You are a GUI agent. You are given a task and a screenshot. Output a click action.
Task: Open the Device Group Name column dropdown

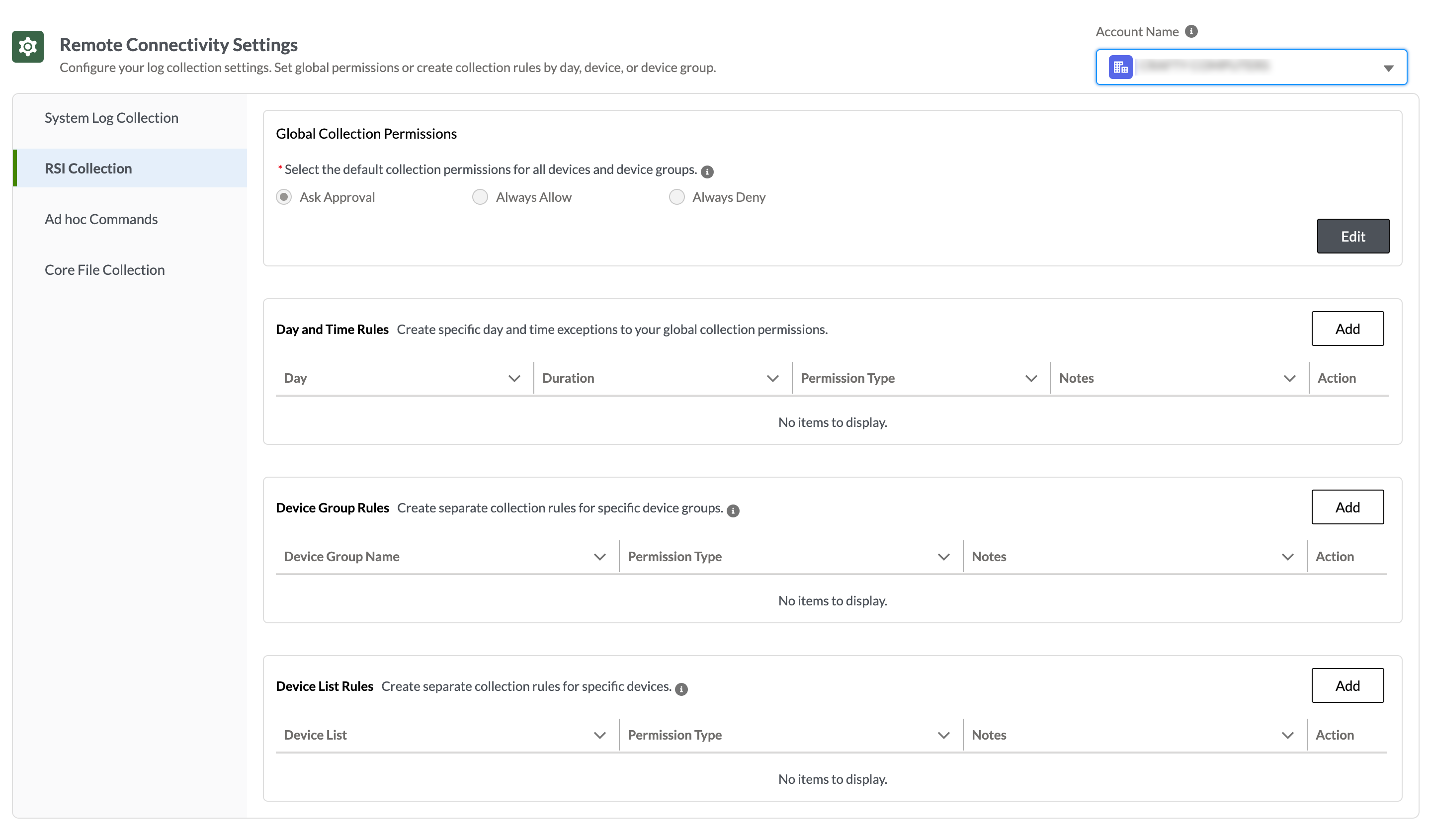(600, 557)
